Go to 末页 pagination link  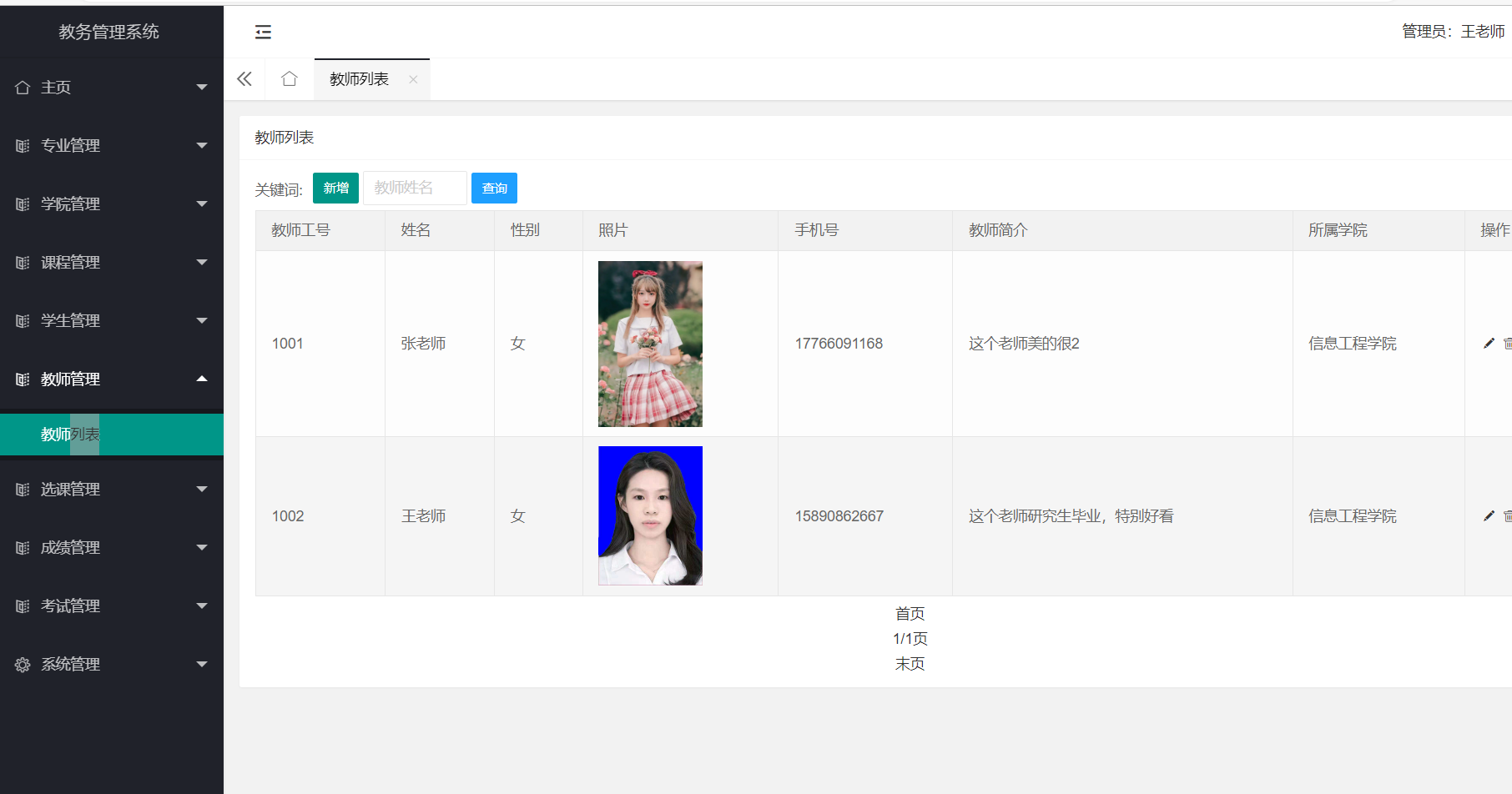pos(910,664)
